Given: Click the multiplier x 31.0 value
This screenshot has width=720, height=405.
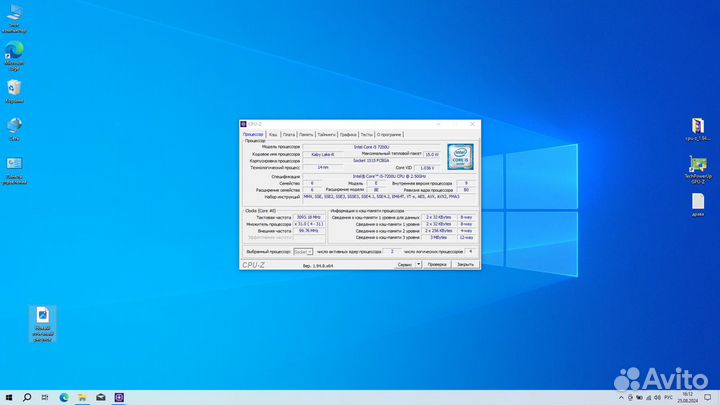Looking at the screenshot, I should pos(309,224).
